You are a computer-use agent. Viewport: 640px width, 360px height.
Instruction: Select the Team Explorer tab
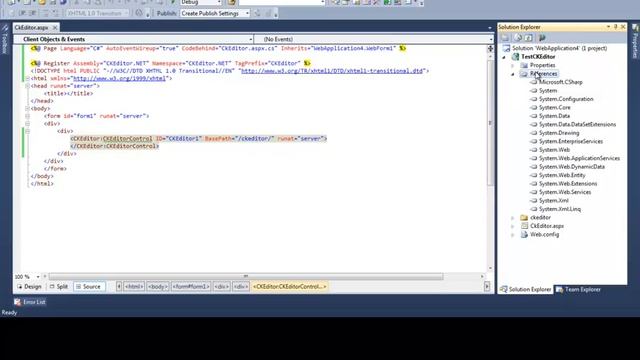point(578,289)
